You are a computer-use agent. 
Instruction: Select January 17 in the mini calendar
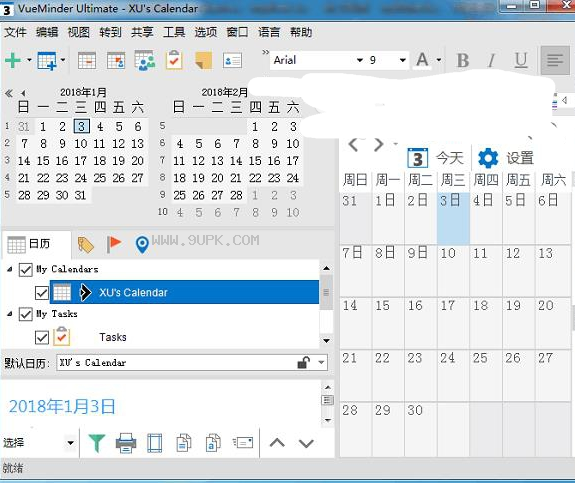(x=81, y=161)
